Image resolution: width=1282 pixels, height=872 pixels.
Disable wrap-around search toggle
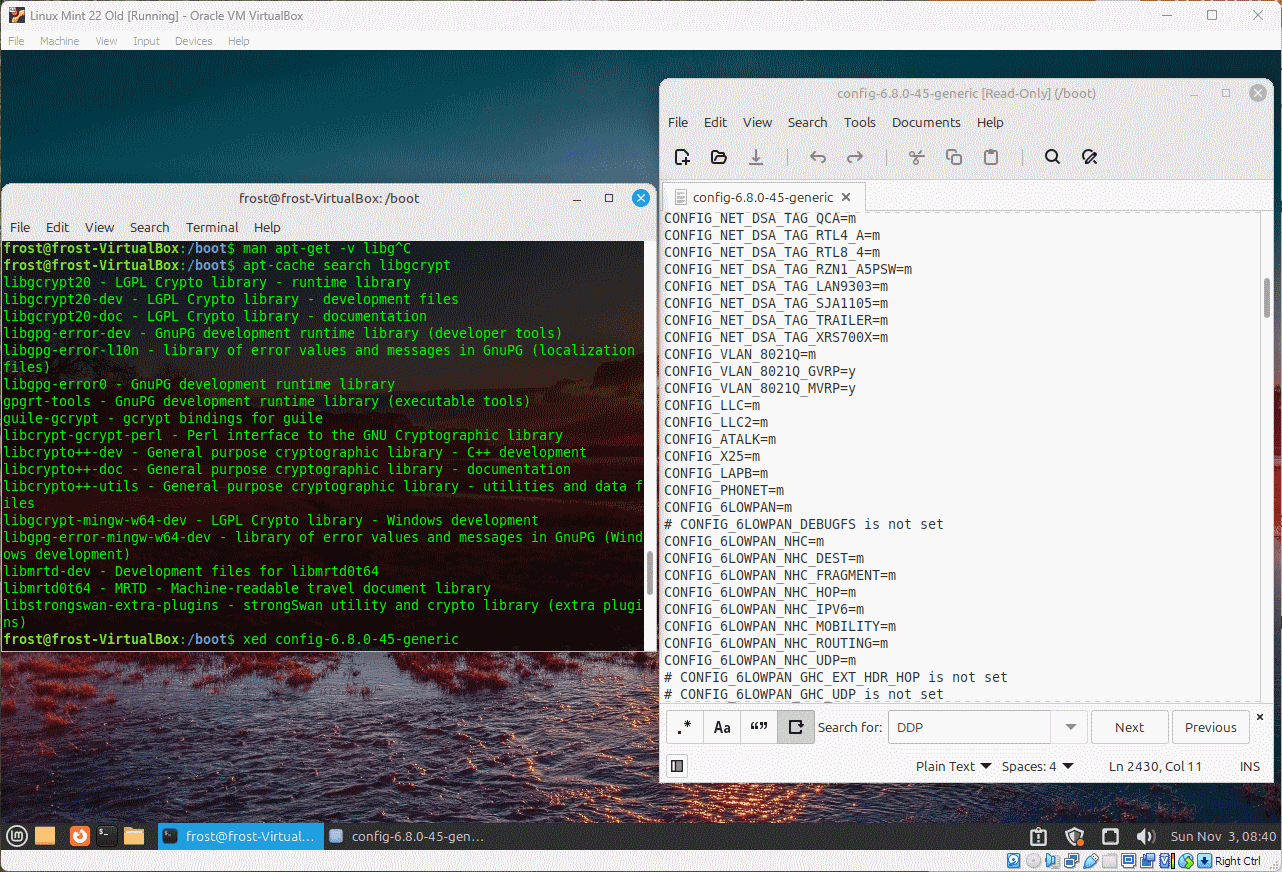tap(796, 727)
